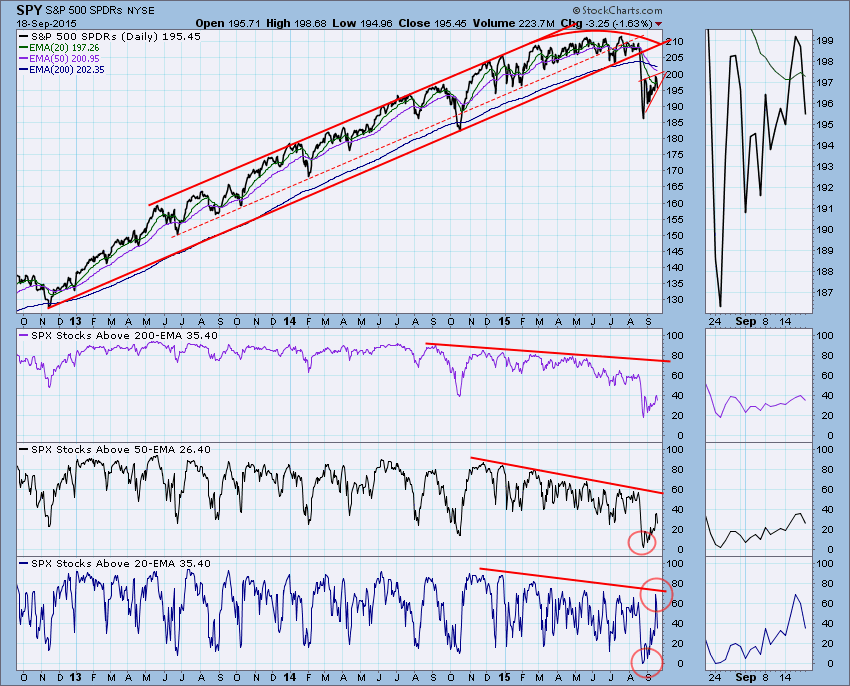
Task: Click the Volume 223.7M reading
Action: point(513,23)
